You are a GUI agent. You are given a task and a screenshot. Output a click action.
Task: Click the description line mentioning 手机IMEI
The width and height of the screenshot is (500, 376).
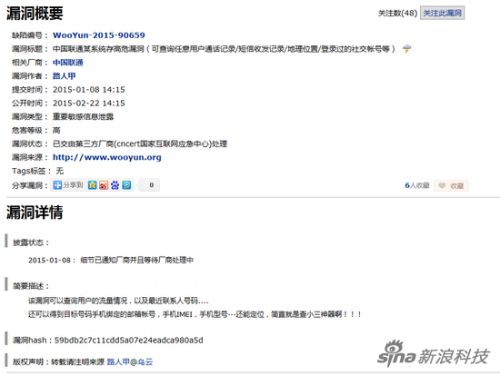pyautogui.click(x=195, y=314)
